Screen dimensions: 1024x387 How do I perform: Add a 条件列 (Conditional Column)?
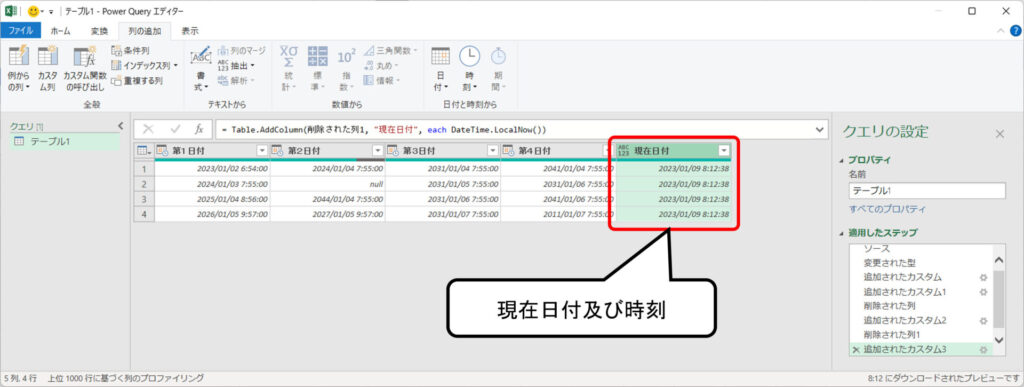pos(130,50)
